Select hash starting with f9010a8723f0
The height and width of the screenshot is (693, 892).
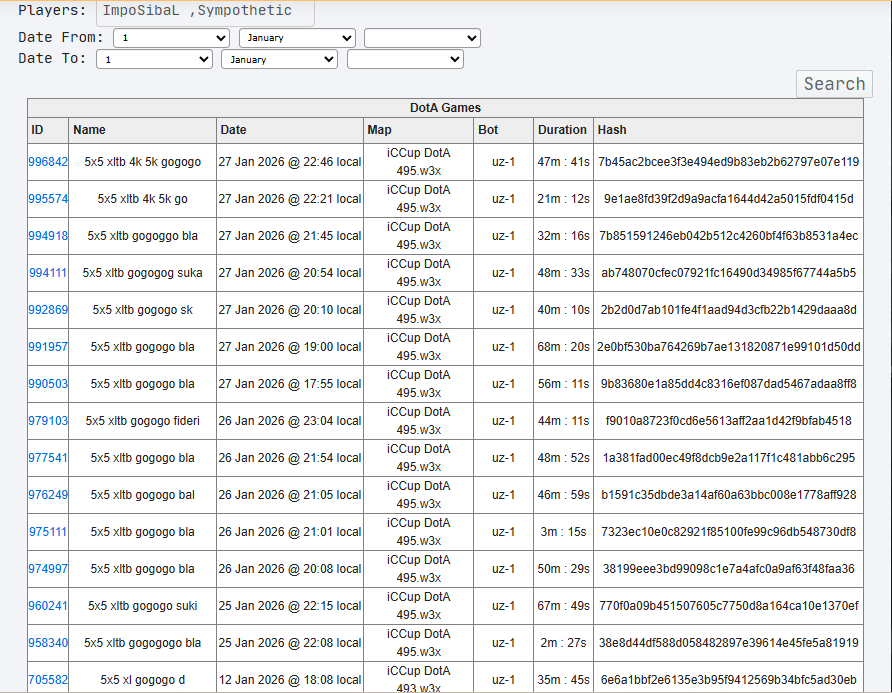(728, 421)
